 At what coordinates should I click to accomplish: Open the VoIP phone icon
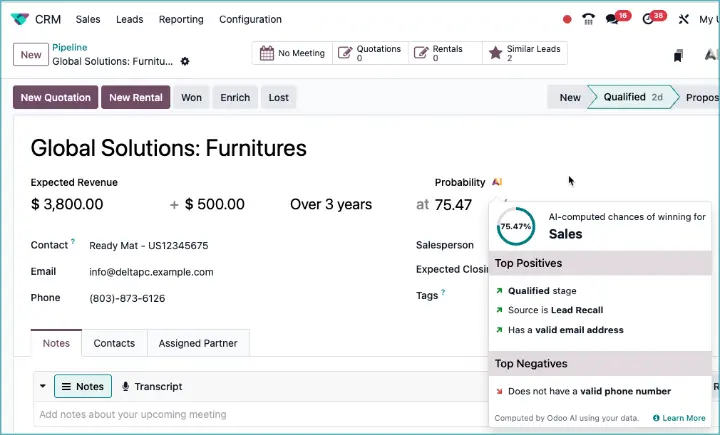(588, 19)
